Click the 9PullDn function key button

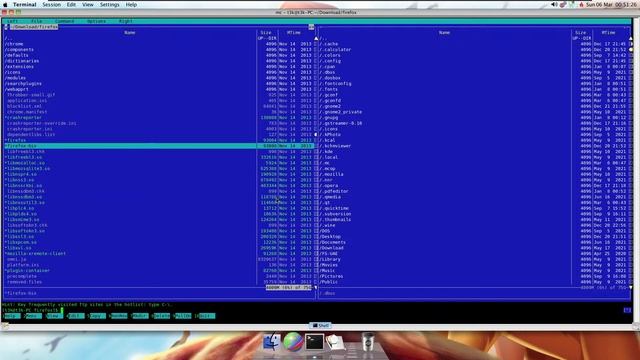[182, 316]
